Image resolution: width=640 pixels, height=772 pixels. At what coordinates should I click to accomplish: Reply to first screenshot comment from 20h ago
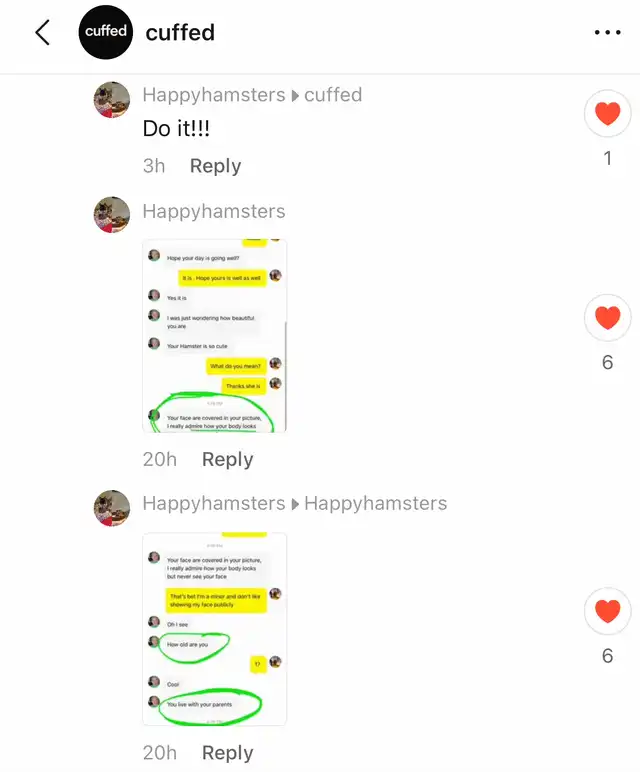(x=227, y=460)
